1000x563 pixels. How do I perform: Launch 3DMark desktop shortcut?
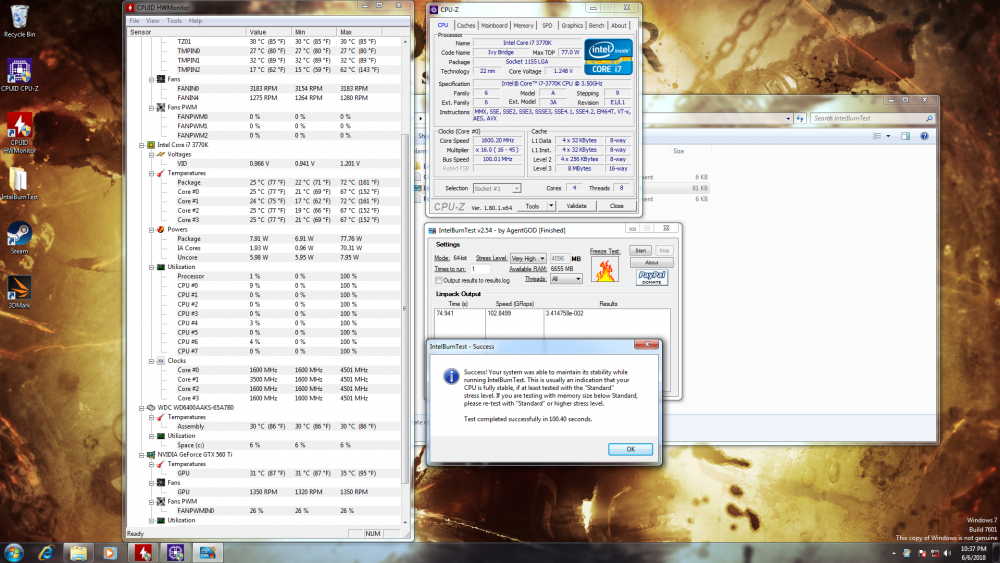coord(19,292)
